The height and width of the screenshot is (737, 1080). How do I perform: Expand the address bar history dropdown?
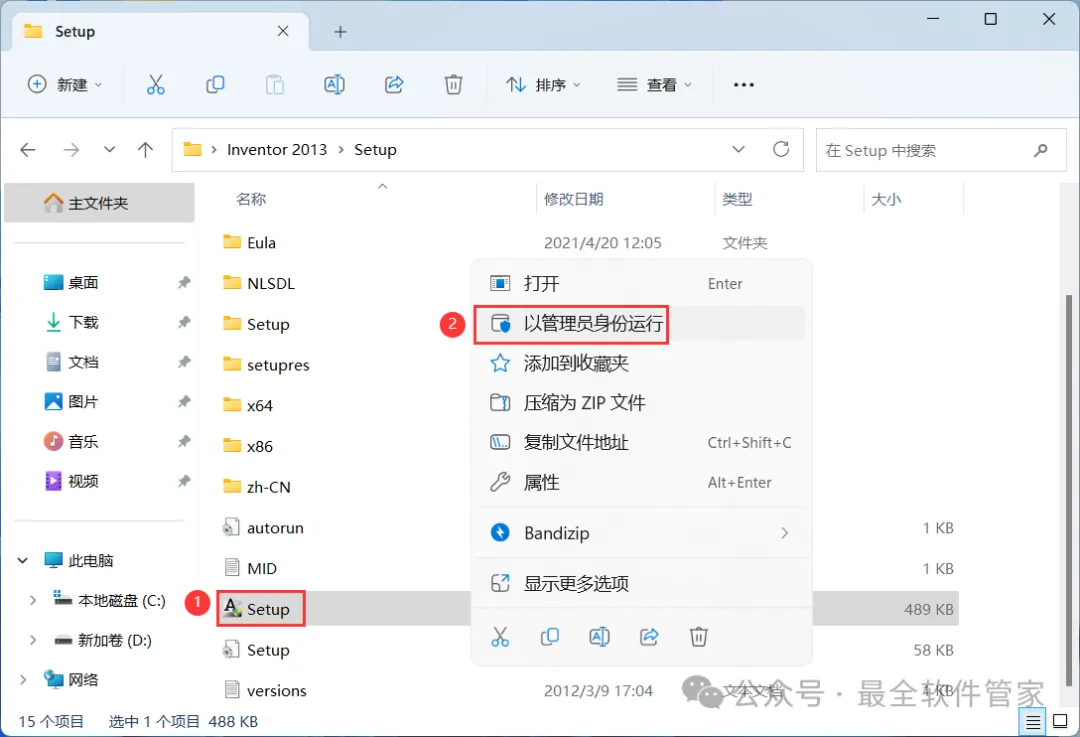coord(738,149)
